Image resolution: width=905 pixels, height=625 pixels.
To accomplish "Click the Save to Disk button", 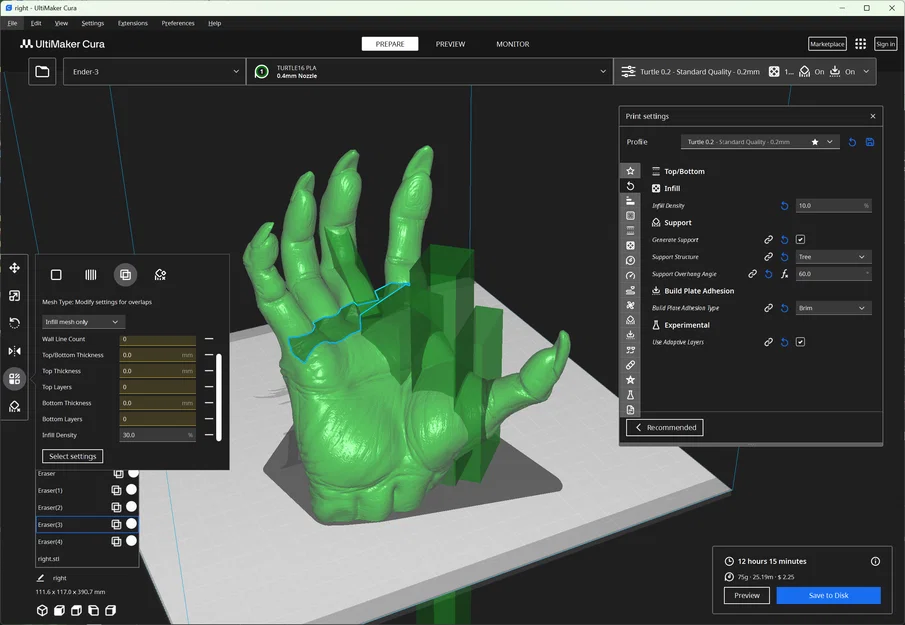I will click(828, 596).
